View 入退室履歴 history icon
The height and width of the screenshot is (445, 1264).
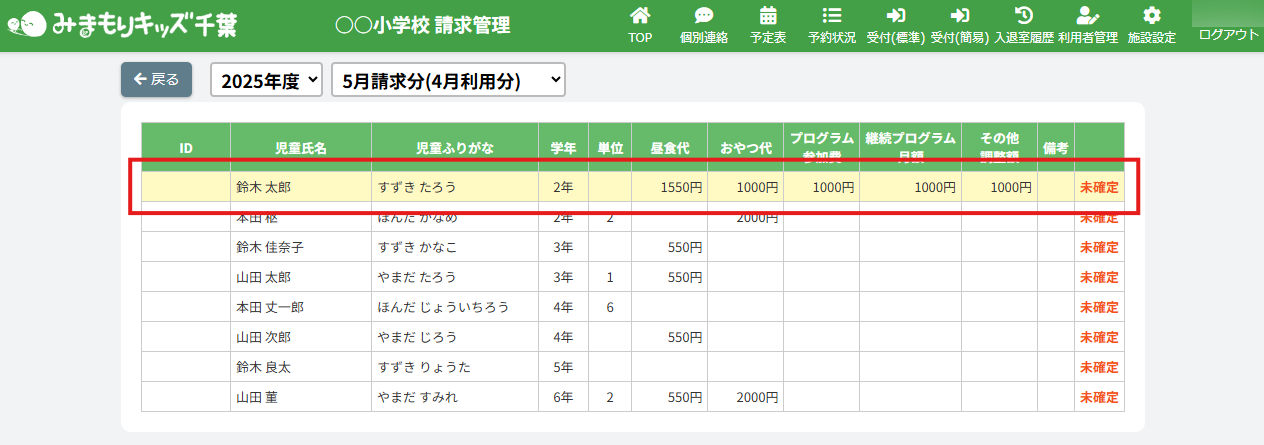(1024, 16)
